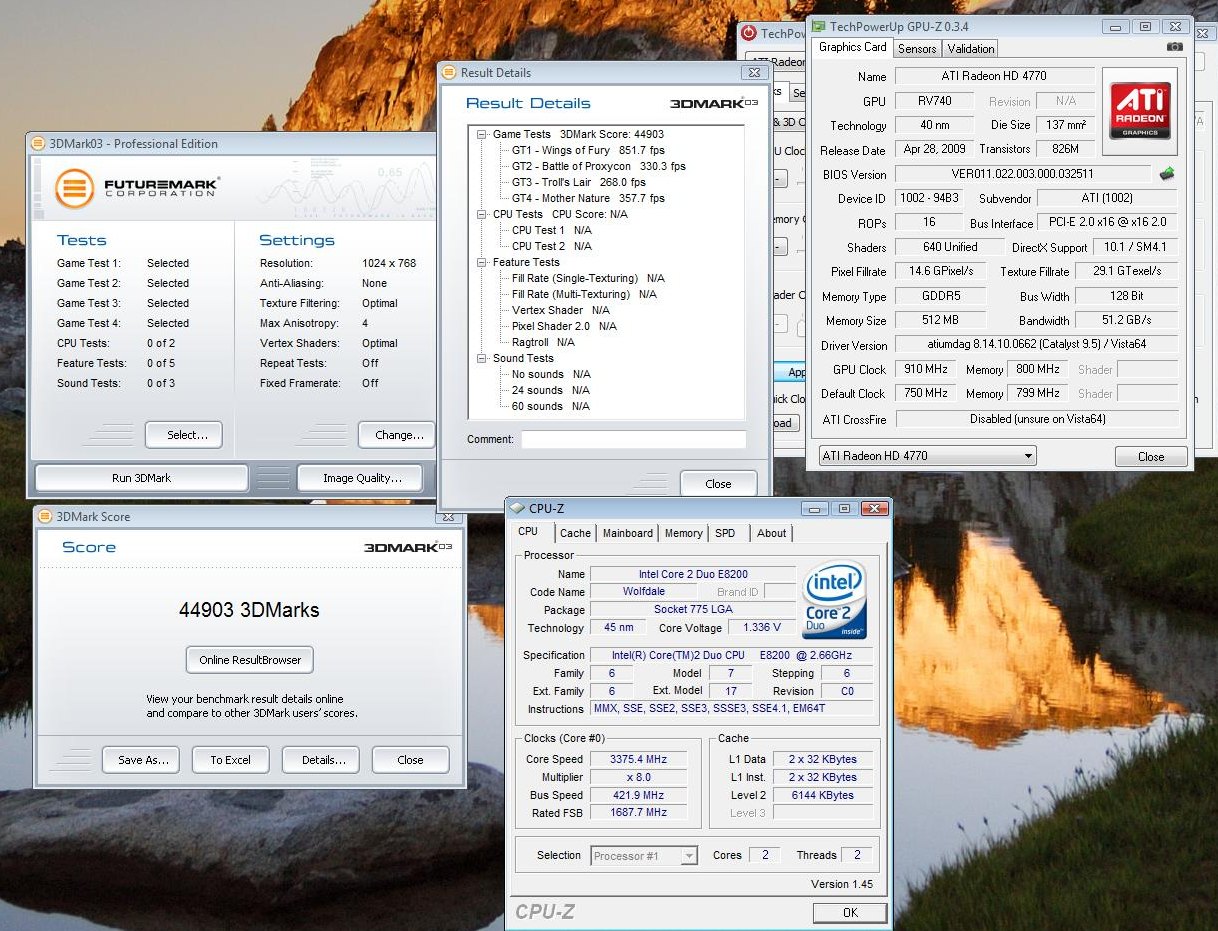This screenshot has width=1218, height=931.
Task: Click the GPU Clock 910 MHz value
Action: point(927,369)
